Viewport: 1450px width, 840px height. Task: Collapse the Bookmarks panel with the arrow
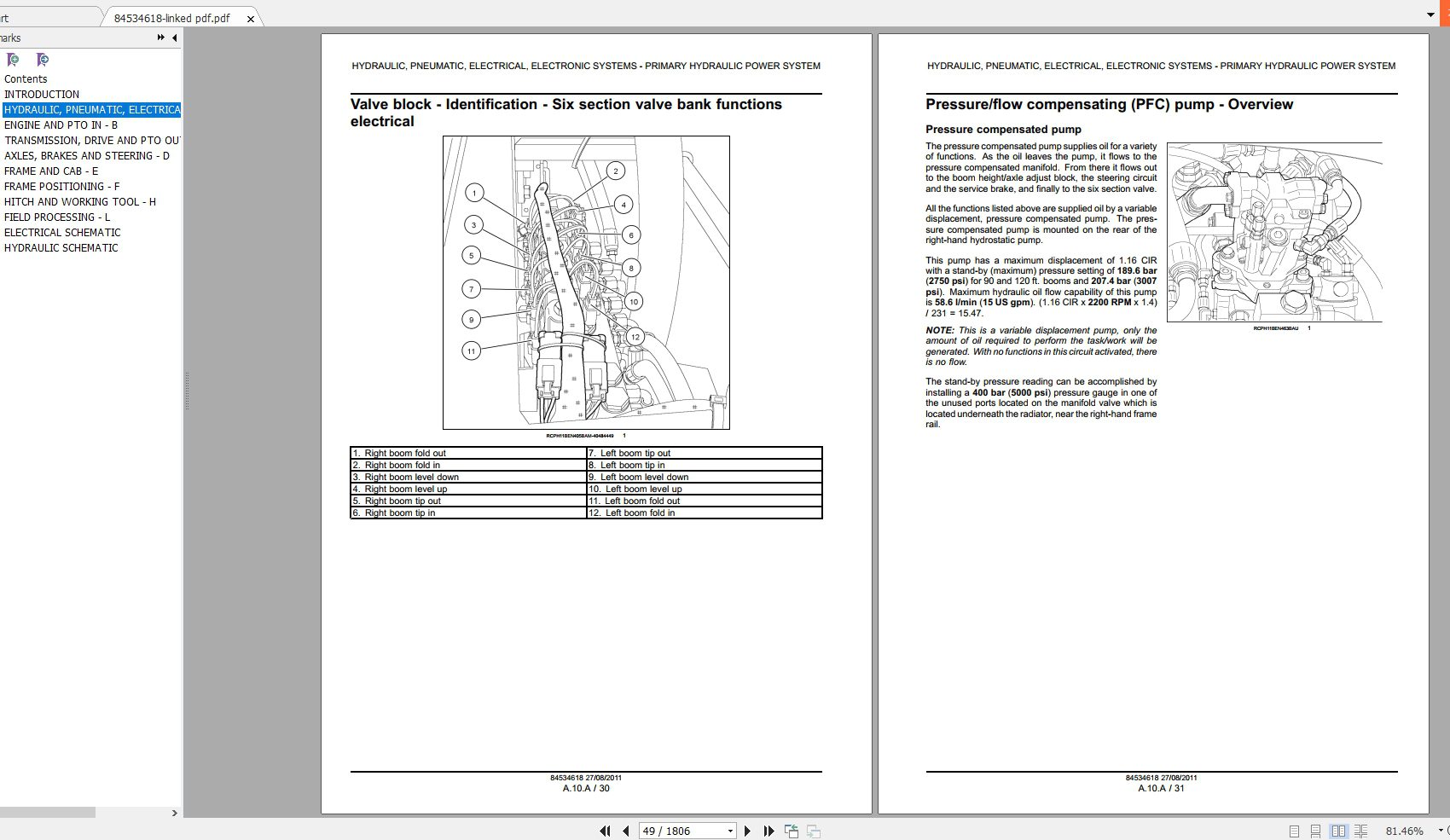pyautogui.click(x=176, y=38)
